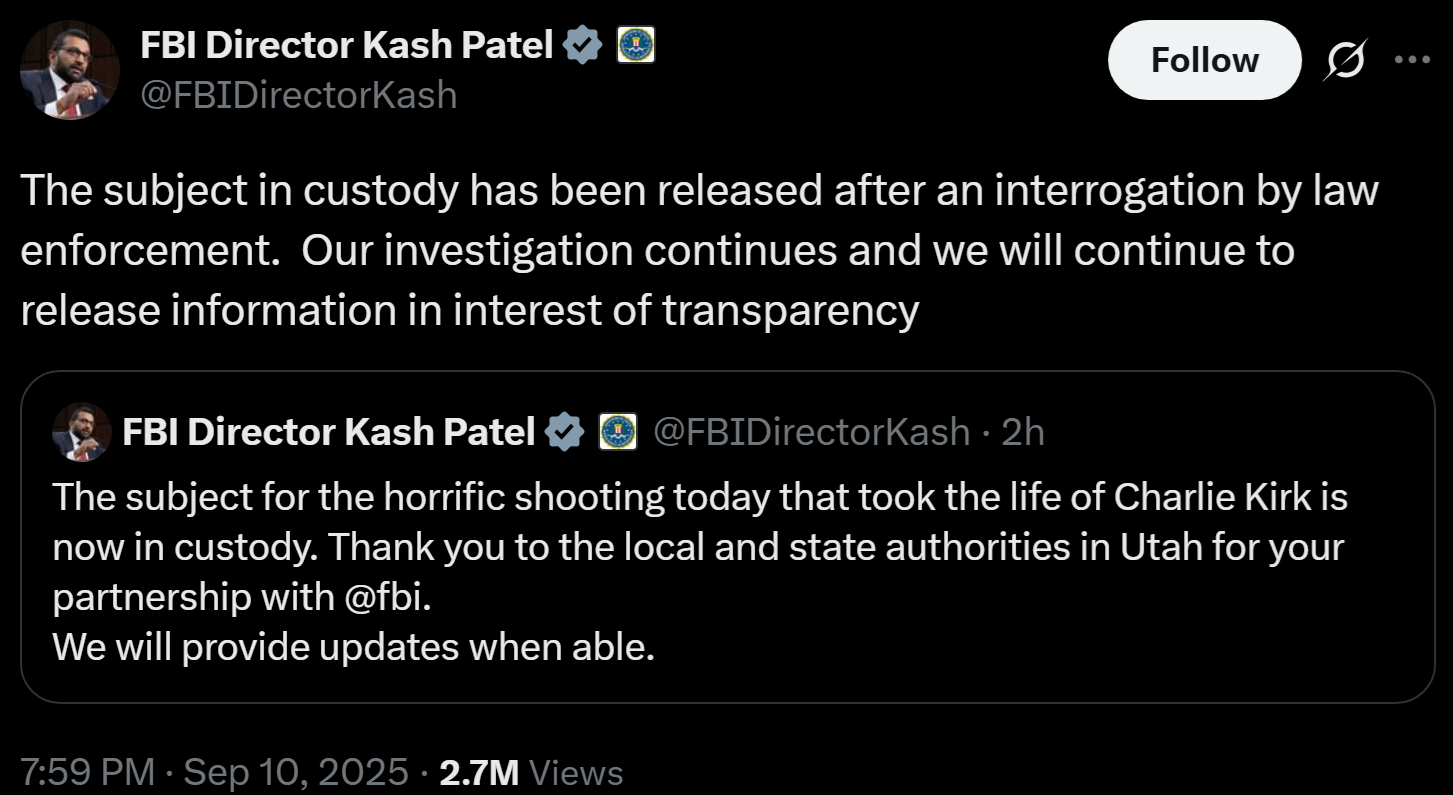Click the Follow button
The height and width of the screenshot is (795, 1453).
point(1204,61)
